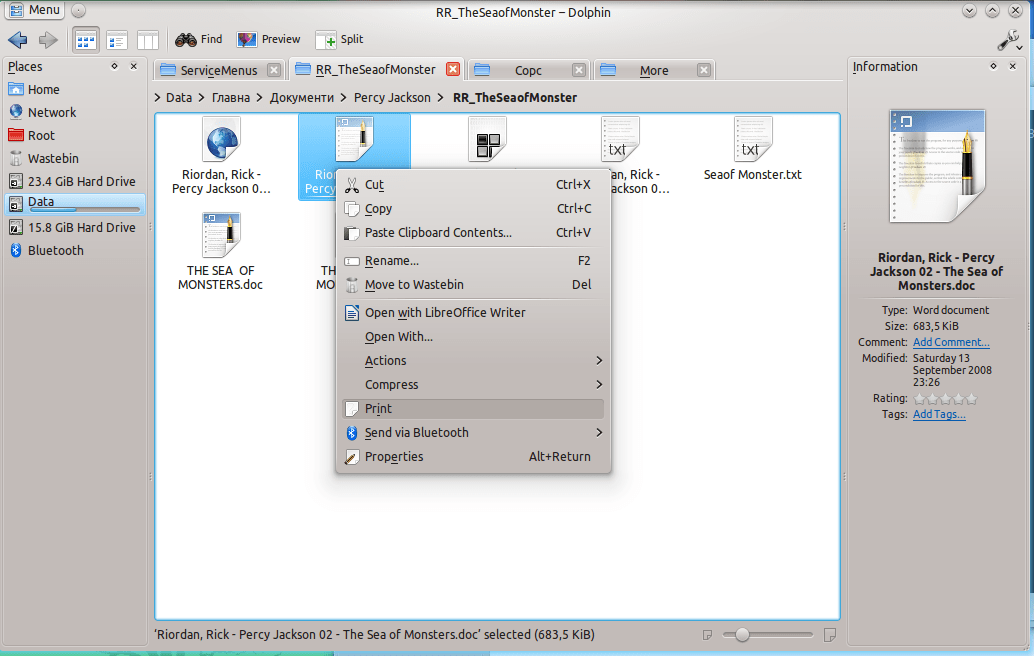
Task: Click Data in breadcrumb path
Action: pyautogui.click(x=179, y=98)
